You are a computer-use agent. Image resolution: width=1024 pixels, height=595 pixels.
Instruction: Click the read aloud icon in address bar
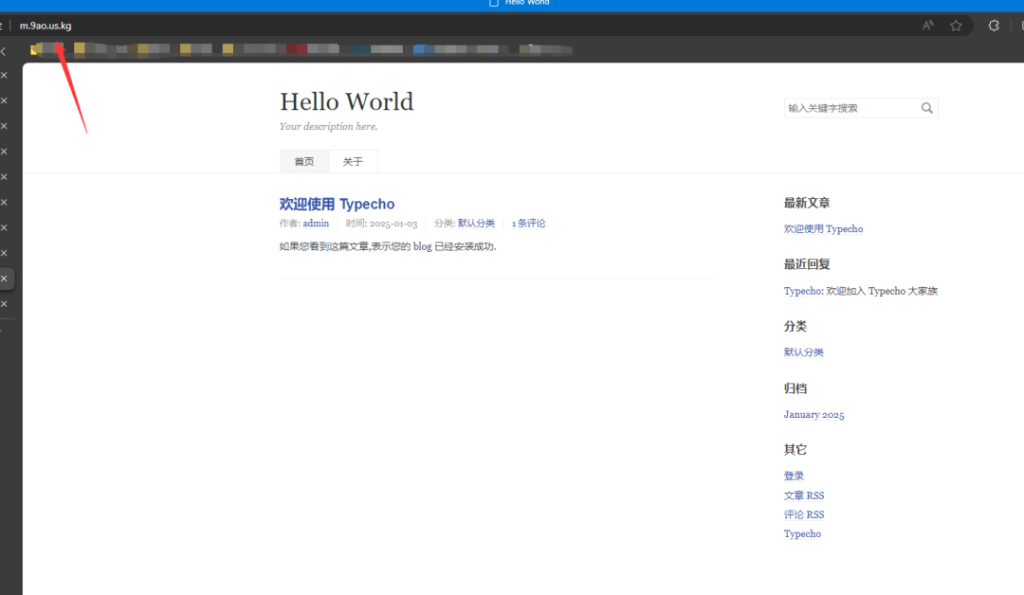pos(928,26)
